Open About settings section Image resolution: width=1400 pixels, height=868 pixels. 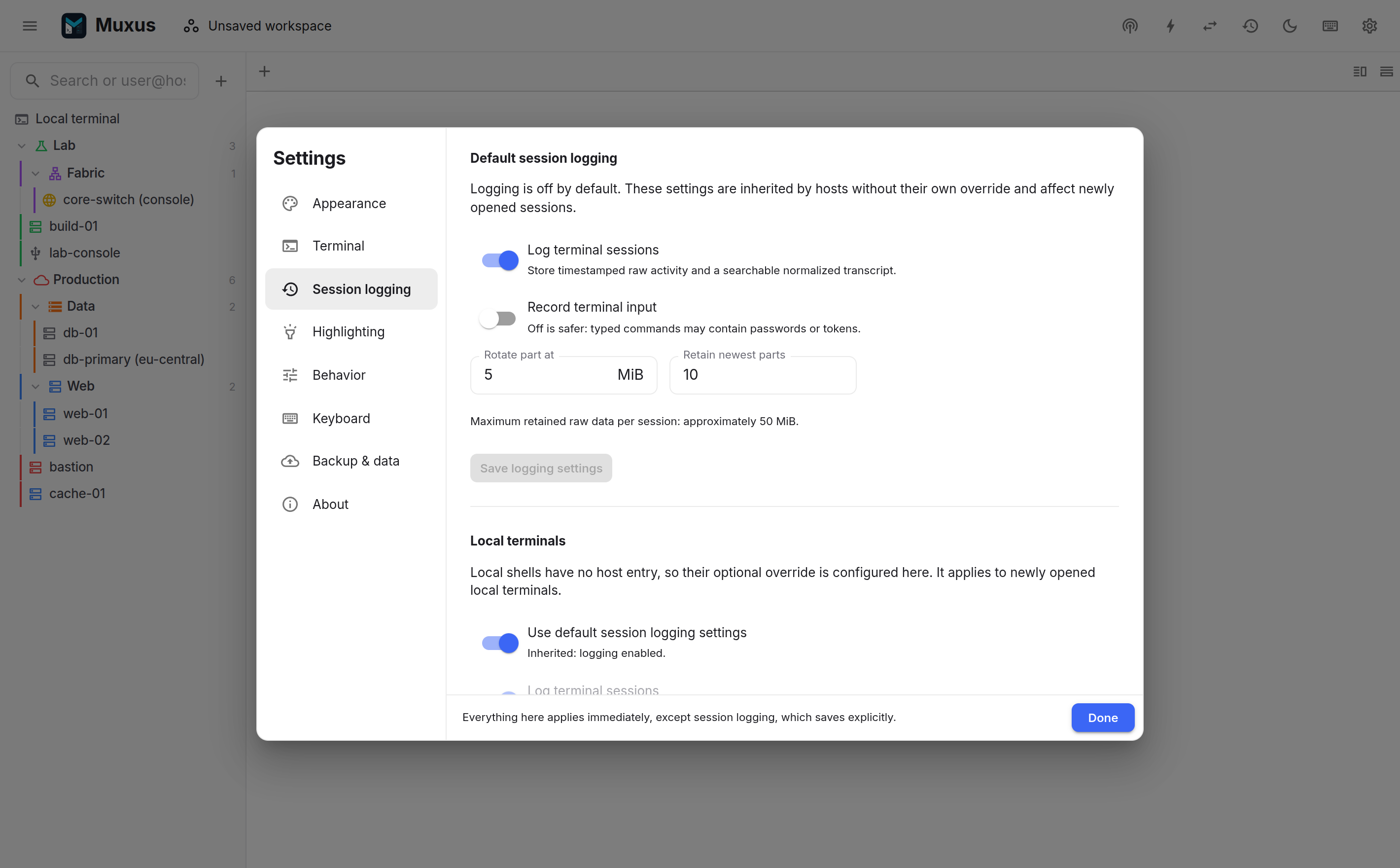click(351, 504)
